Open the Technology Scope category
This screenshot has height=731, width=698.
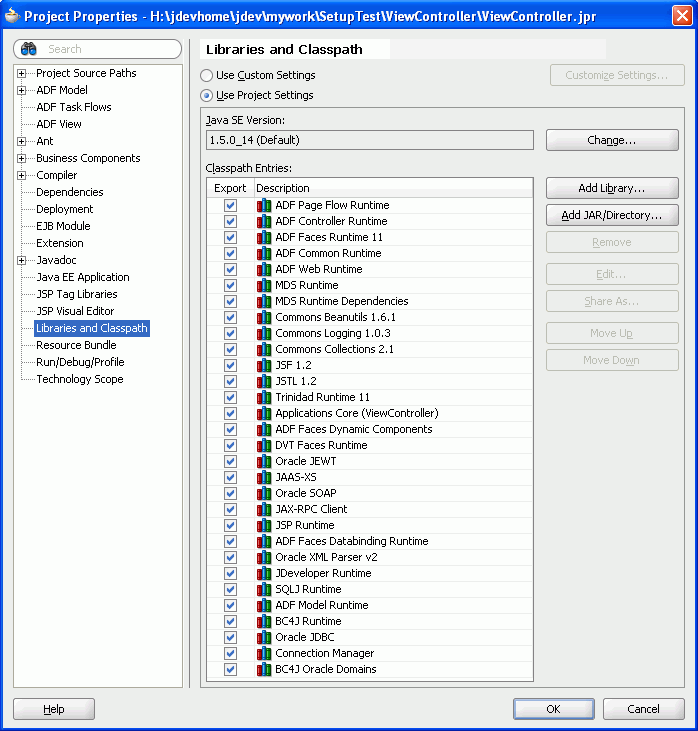(x=80, y=379)
